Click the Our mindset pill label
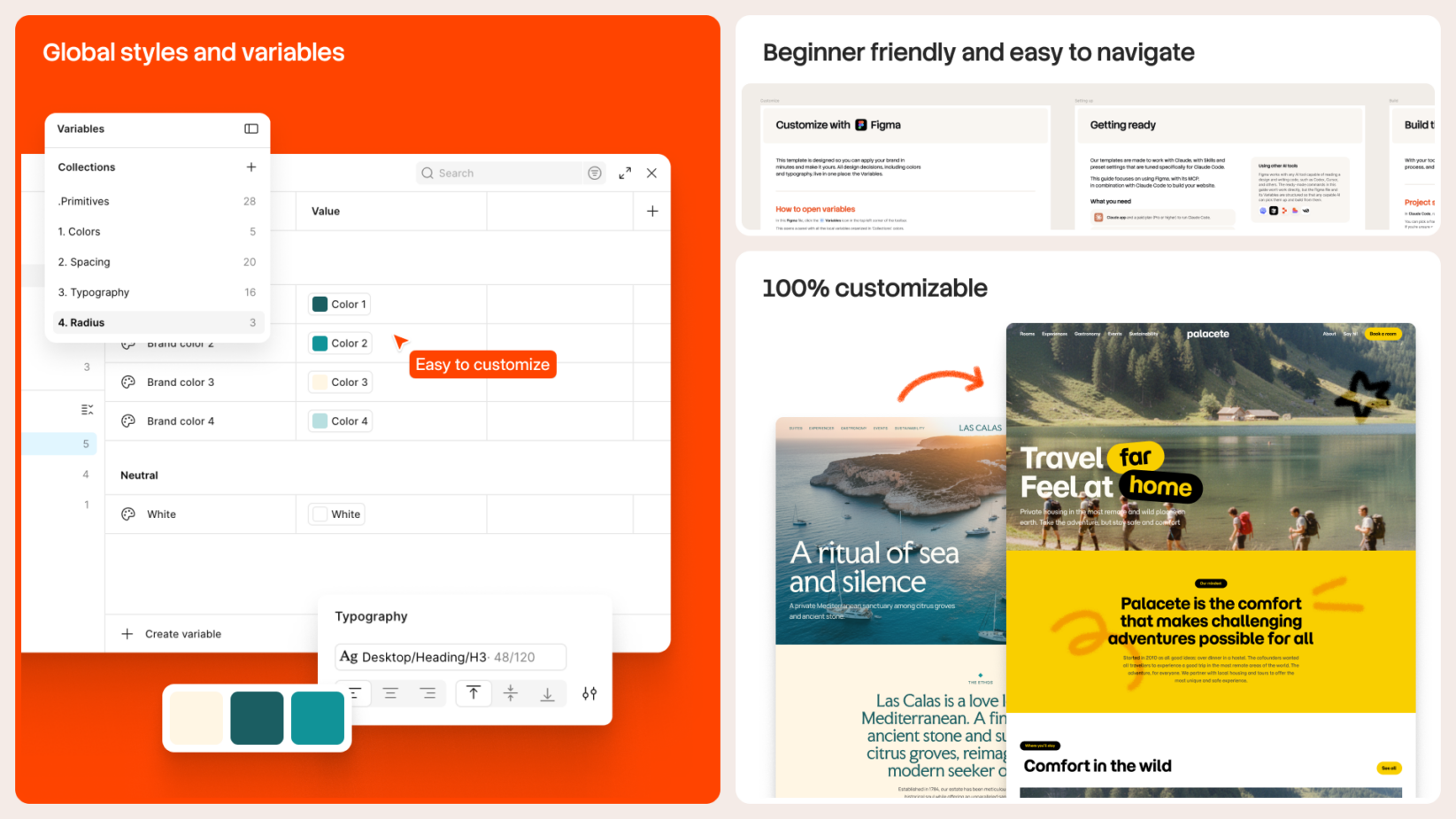The image size is (1456, 819). coord(1211,583)
